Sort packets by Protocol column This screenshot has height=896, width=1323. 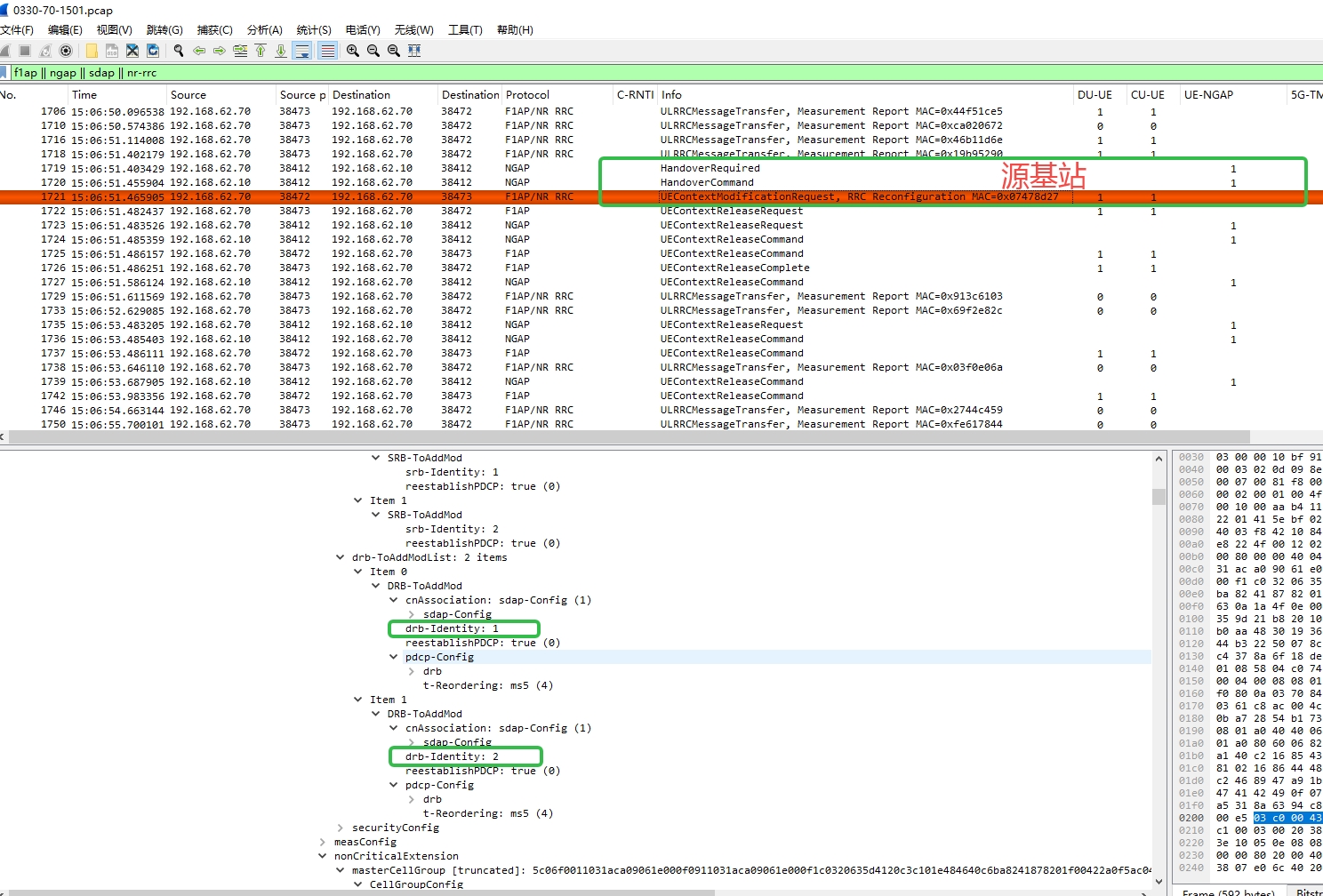point(557,95)
